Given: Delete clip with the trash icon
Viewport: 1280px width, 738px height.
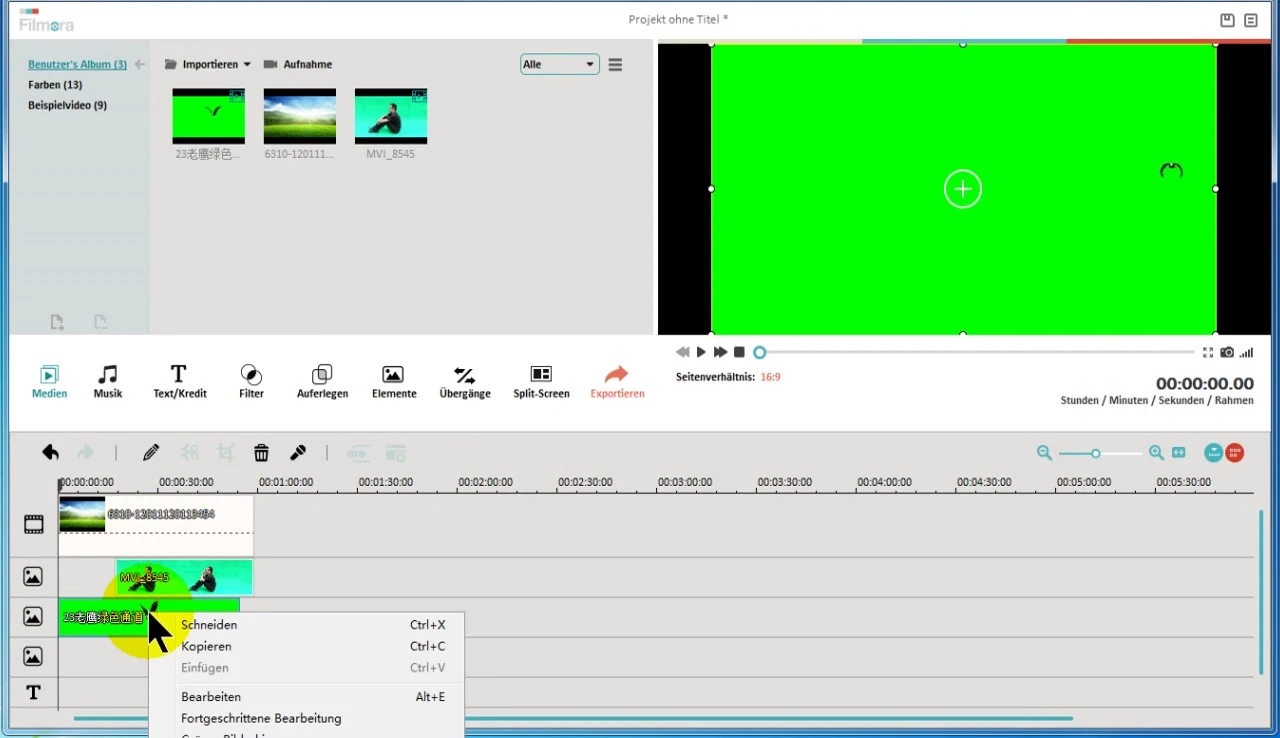Looking at the screenshot, I should pos(261,453).
